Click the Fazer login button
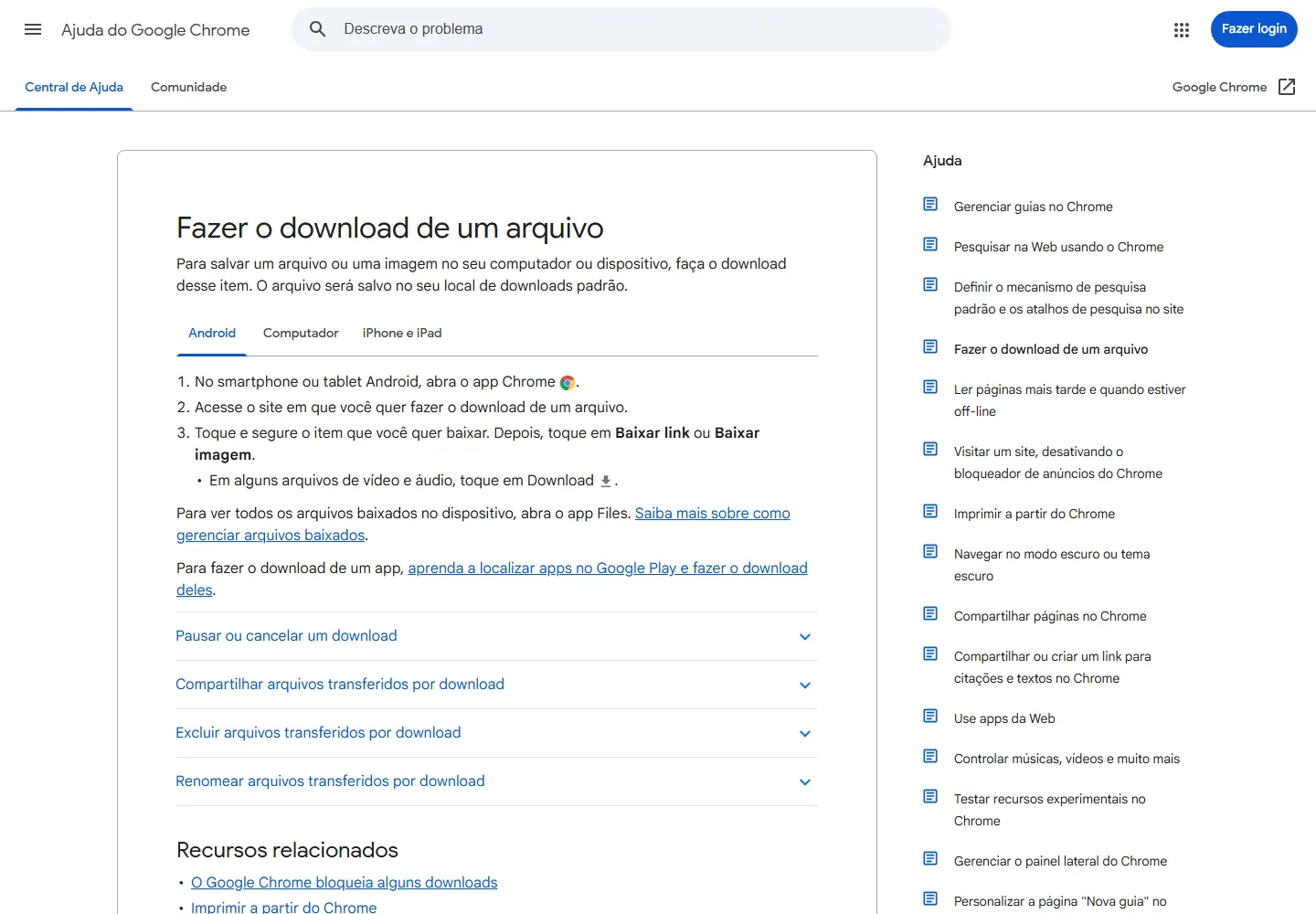 point(1254,29)
